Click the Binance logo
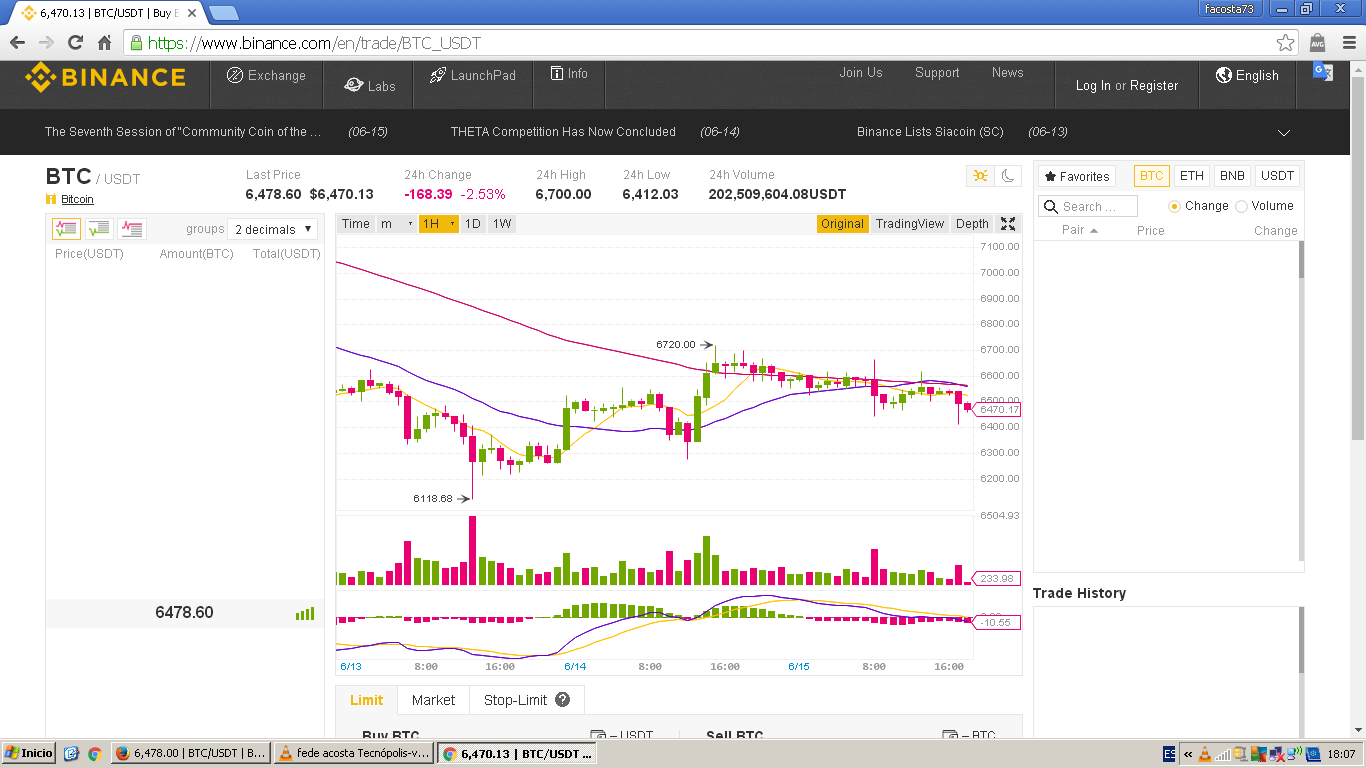1366x768 pixels. [x=106, y=77]
